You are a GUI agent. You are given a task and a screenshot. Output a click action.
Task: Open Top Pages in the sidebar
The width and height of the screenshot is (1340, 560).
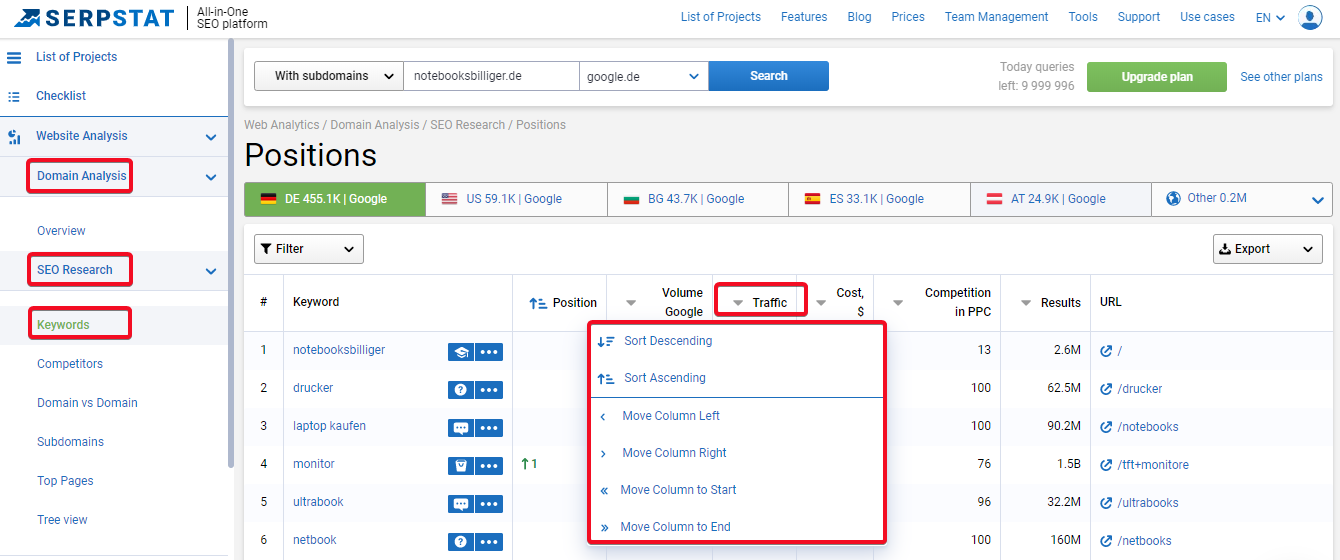pos(65,481)
